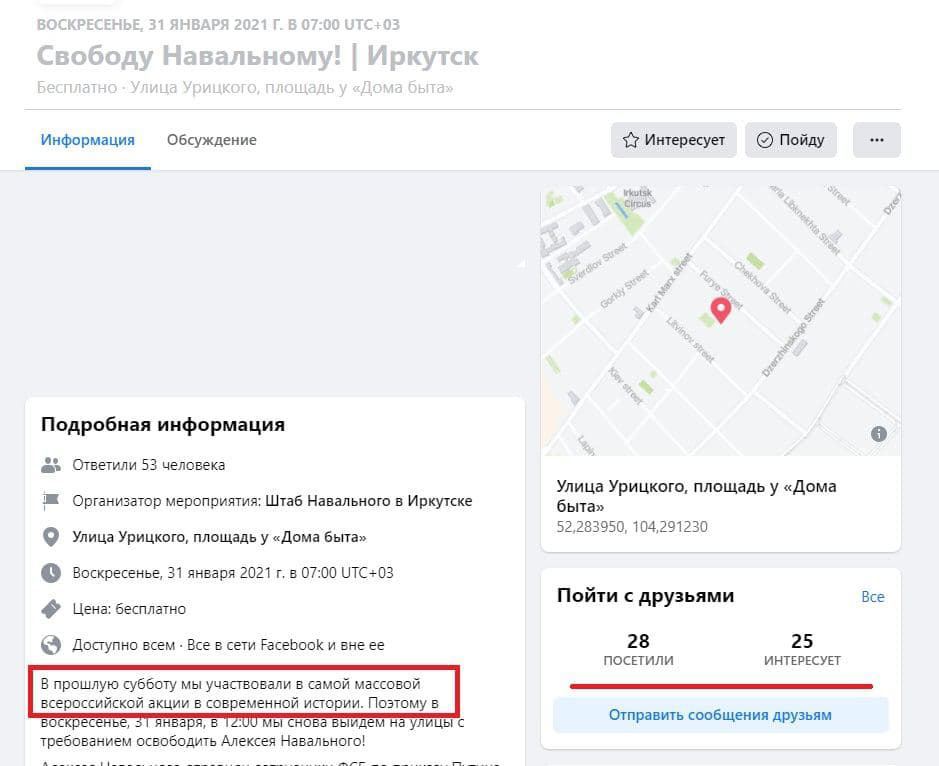This screenshot has height=766, width=939.
Task: Open organizer Штаб Навального в Иркутске
Action: pos(368,501)
